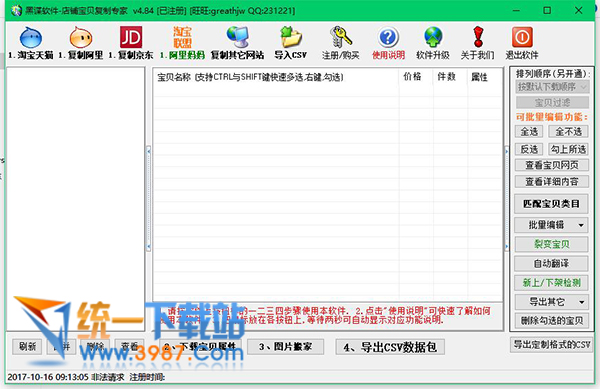
Task: Click the 导入CSV folder icon
Action: (x=291, y=37)
